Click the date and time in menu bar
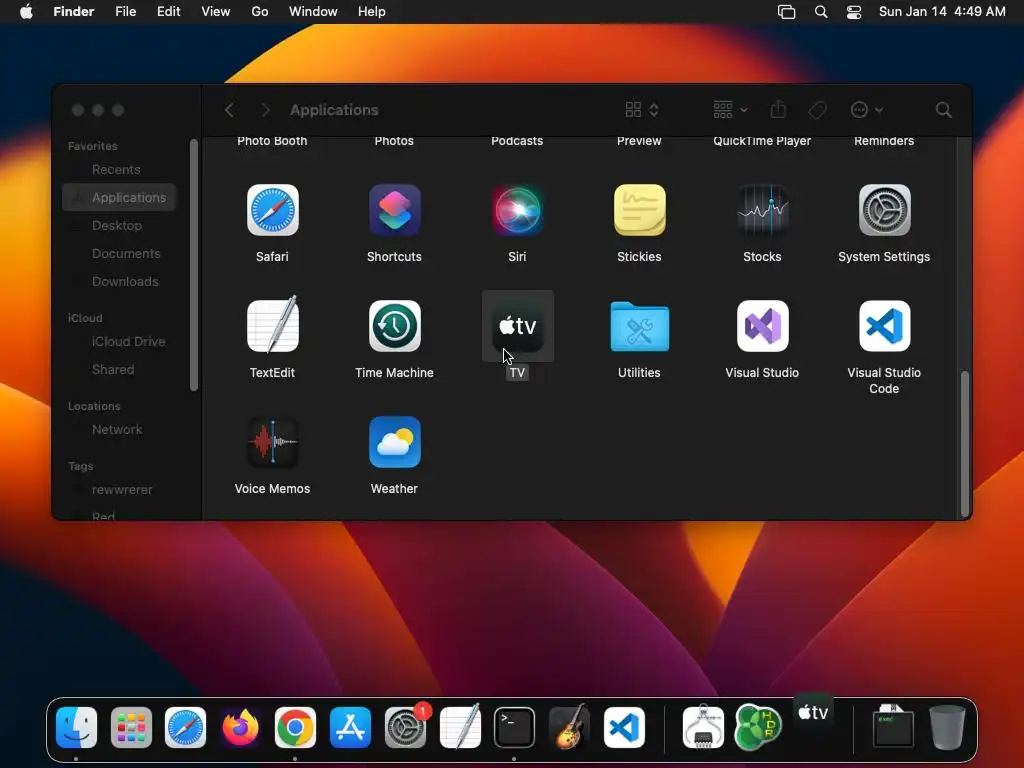This screenshot has height=768, width=1024. click(x=942, y=12)
